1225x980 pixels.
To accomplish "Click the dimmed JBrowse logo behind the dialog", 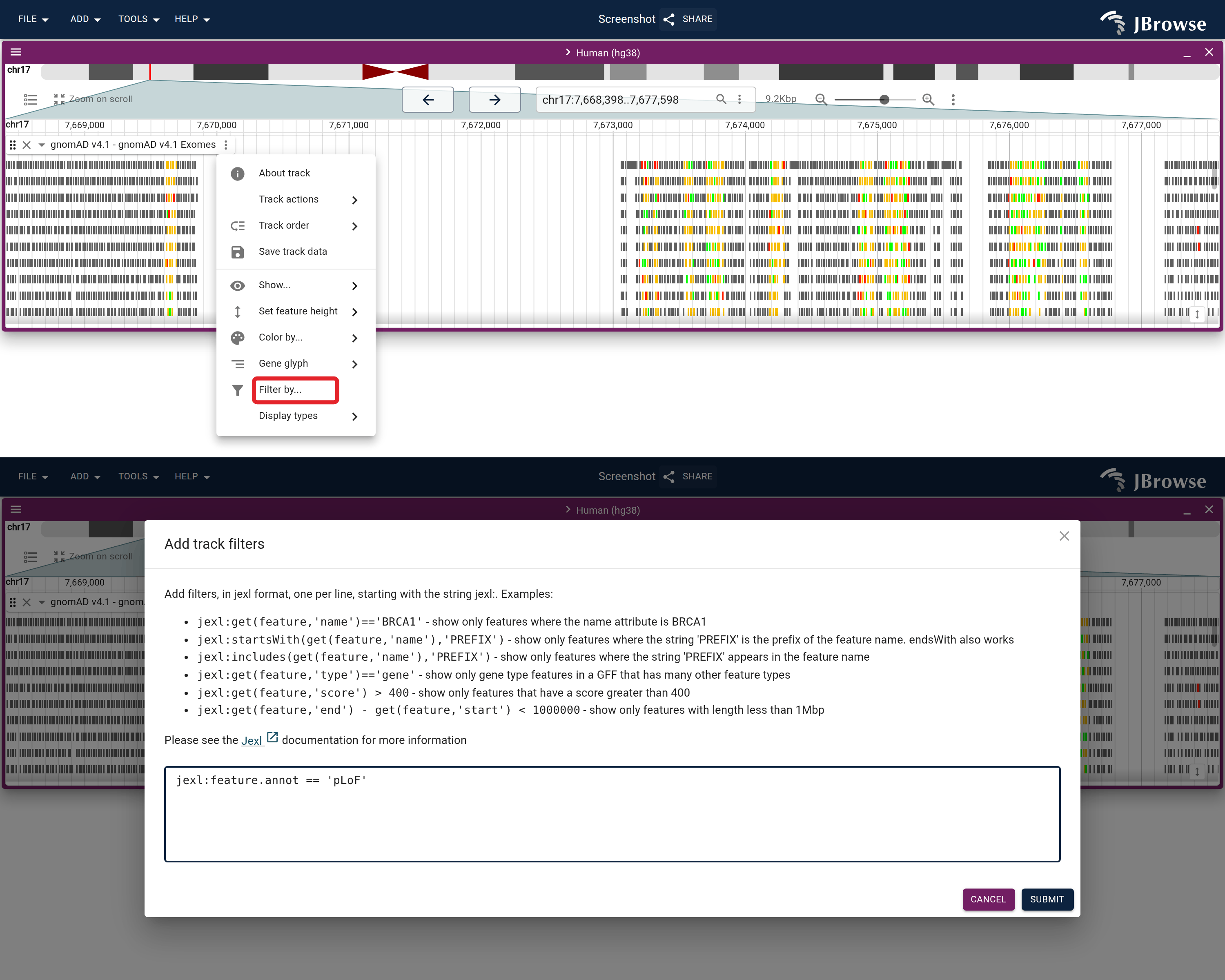I will pos(1153,480).
